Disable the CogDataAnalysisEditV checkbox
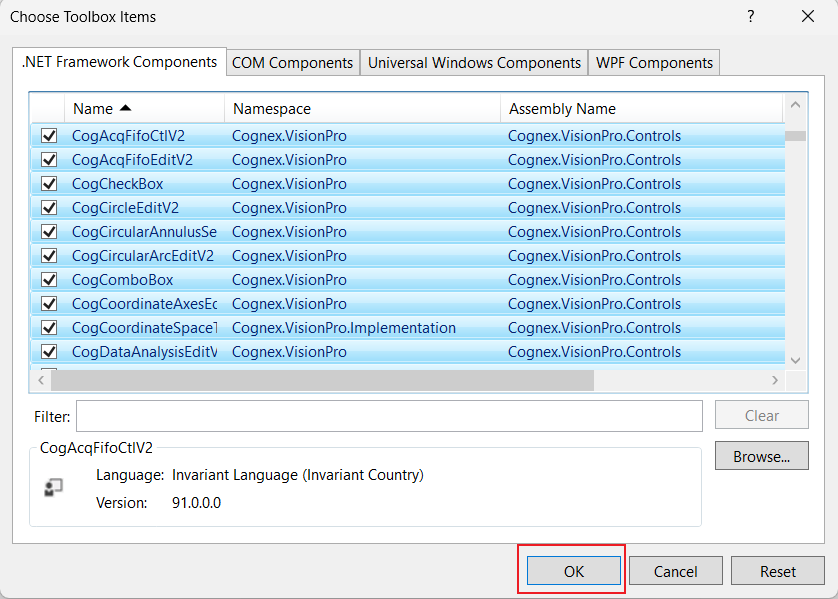The image size is (838, 599). click(48, 351)
